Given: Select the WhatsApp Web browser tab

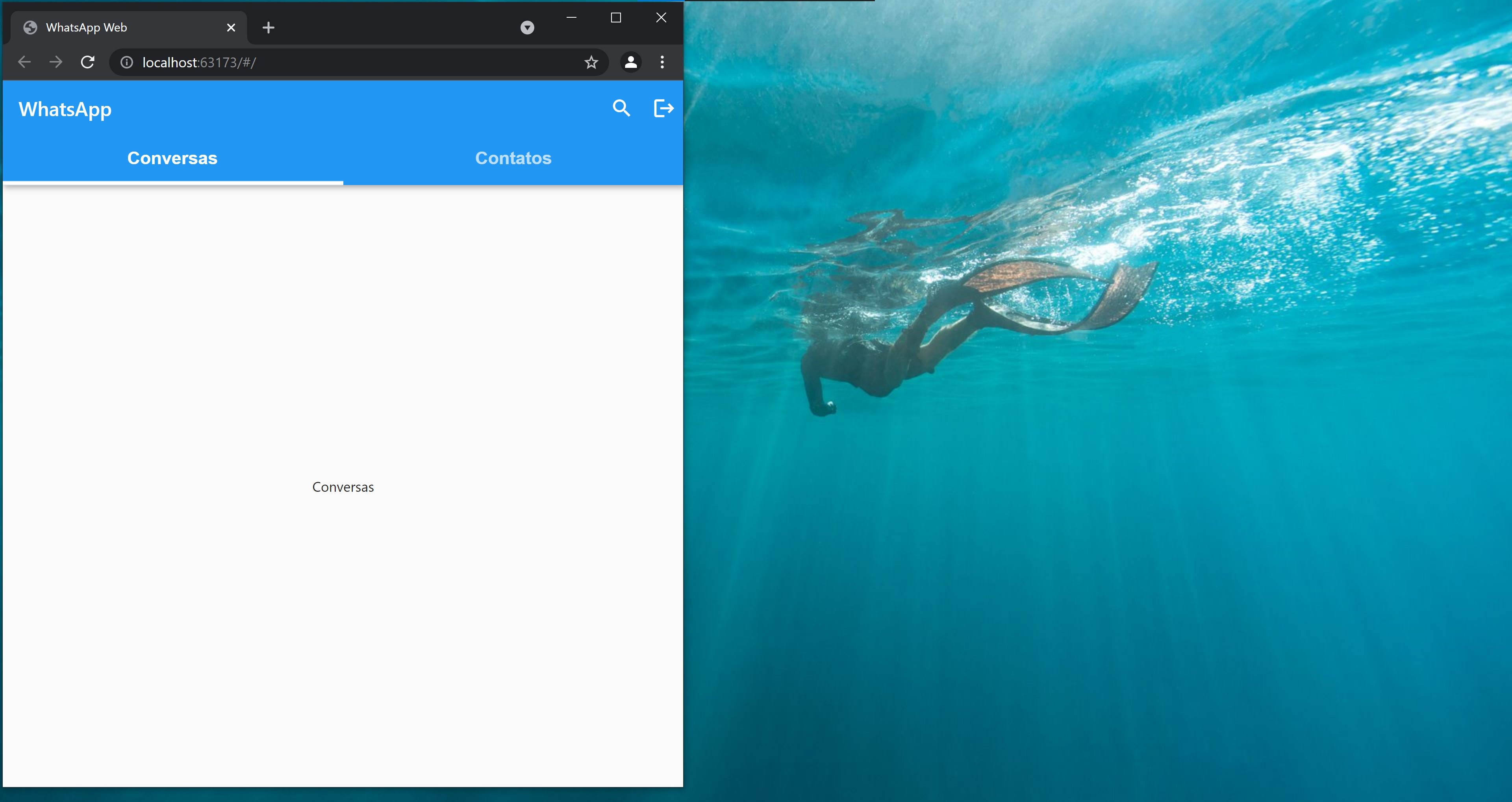Looking at the screenshot, I should click(x=117, y=28).
